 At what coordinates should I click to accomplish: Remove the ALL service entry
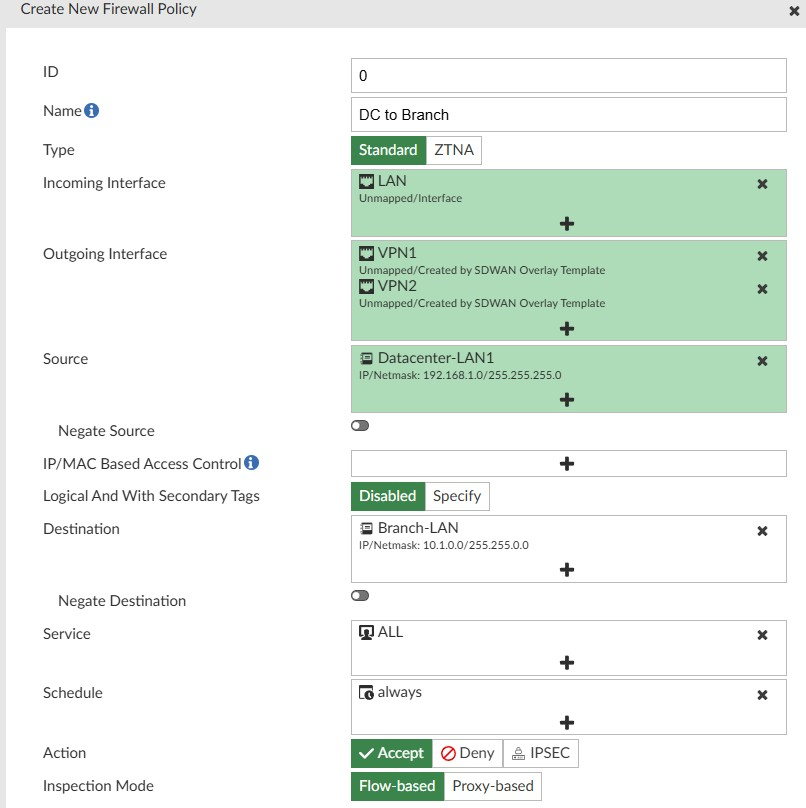coord(762,634)
